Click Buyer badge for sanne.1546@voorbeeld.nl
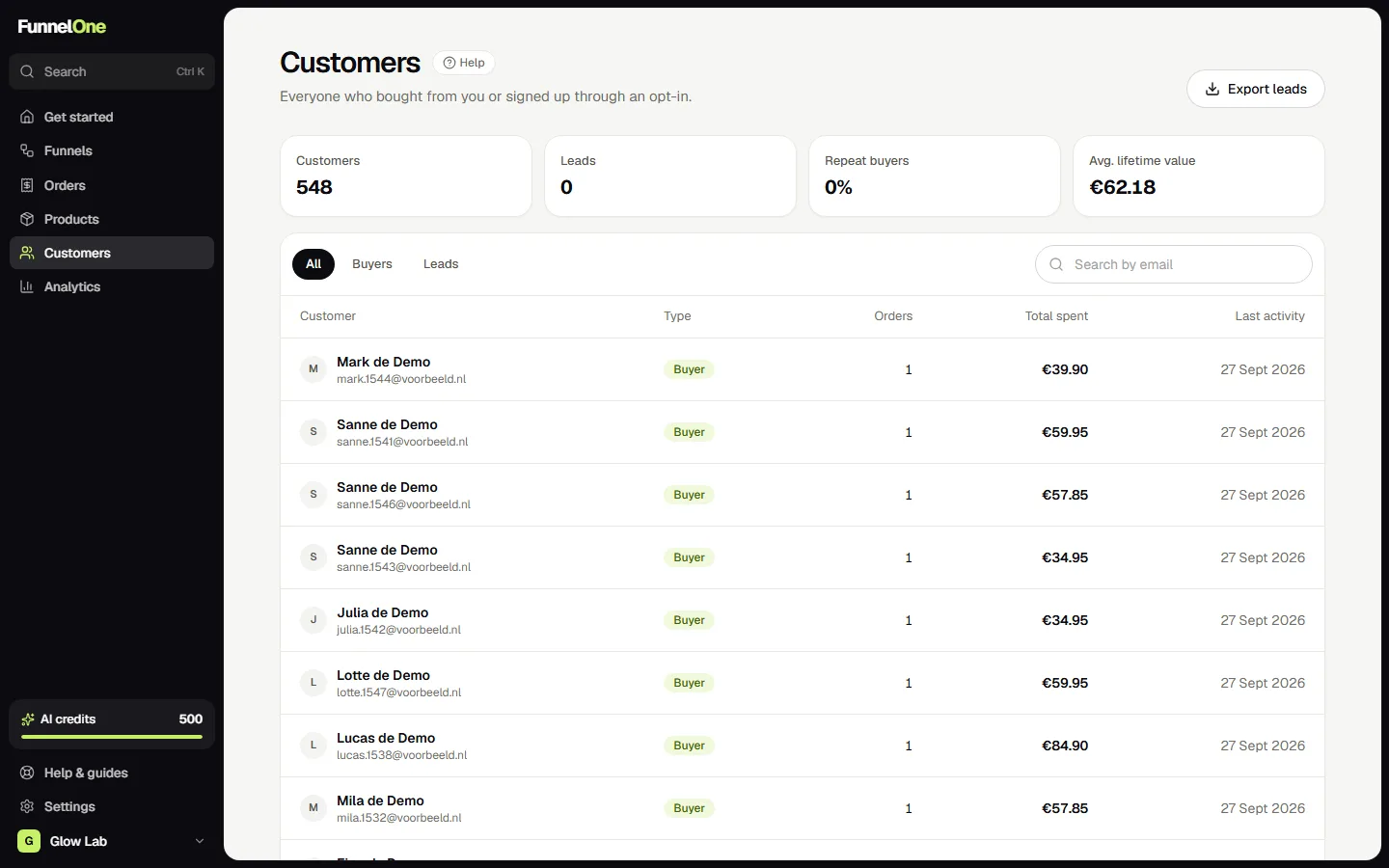The image size is (1389, 868). tap(689, 495)
